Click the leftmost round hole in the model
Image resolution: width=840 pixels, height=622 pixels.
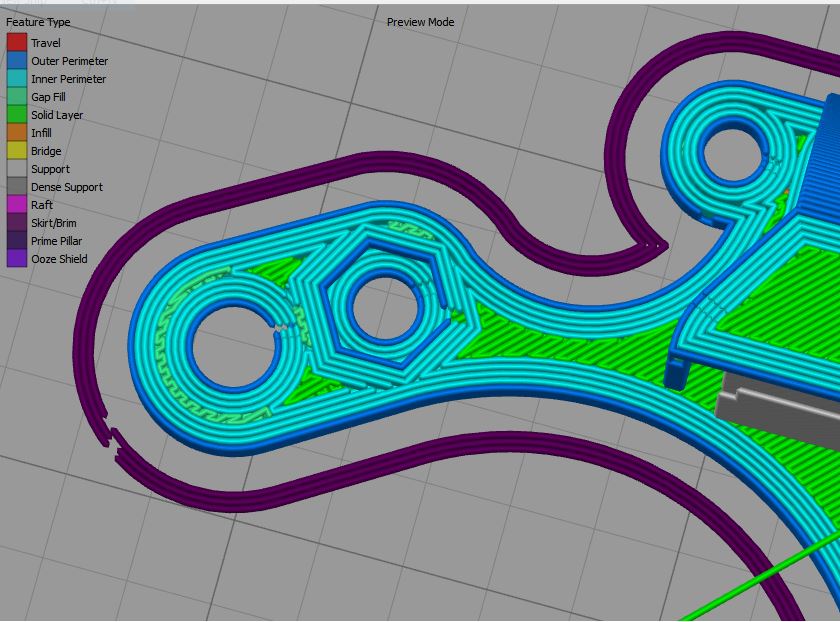click(231, 356)
